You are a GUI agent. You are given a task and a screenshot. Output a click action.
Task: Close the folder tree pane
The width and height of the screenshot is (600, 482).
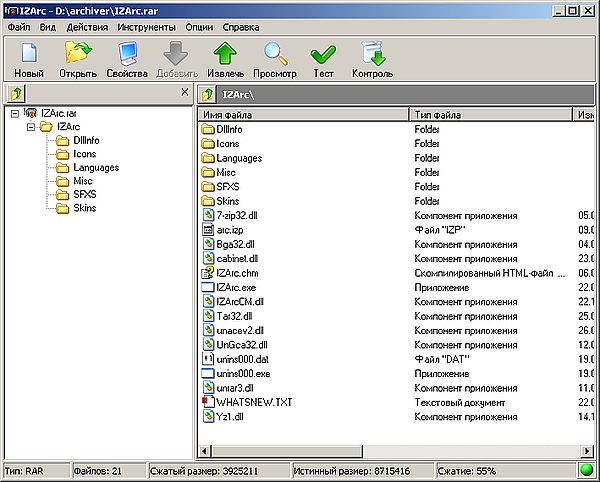click(x=185, y=92)
